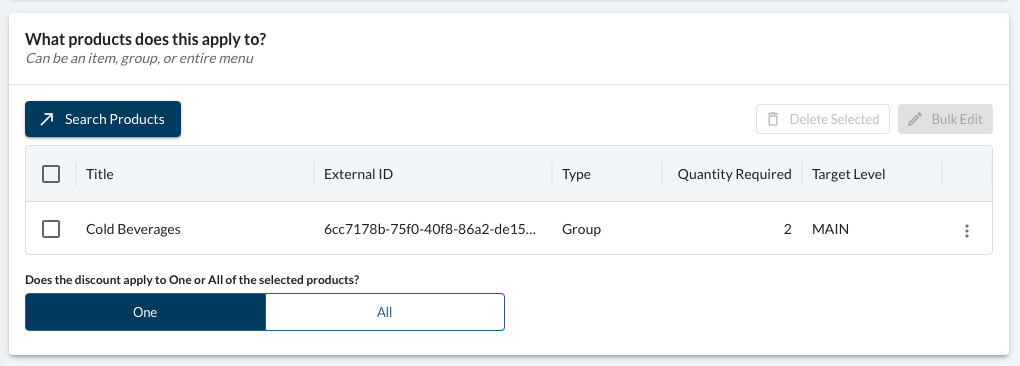Viewport: 1020px width, 366px height.
Task: Click the truncated External ID value 6cc7178b
Action: pyautogui.click(x=430, y=229)
